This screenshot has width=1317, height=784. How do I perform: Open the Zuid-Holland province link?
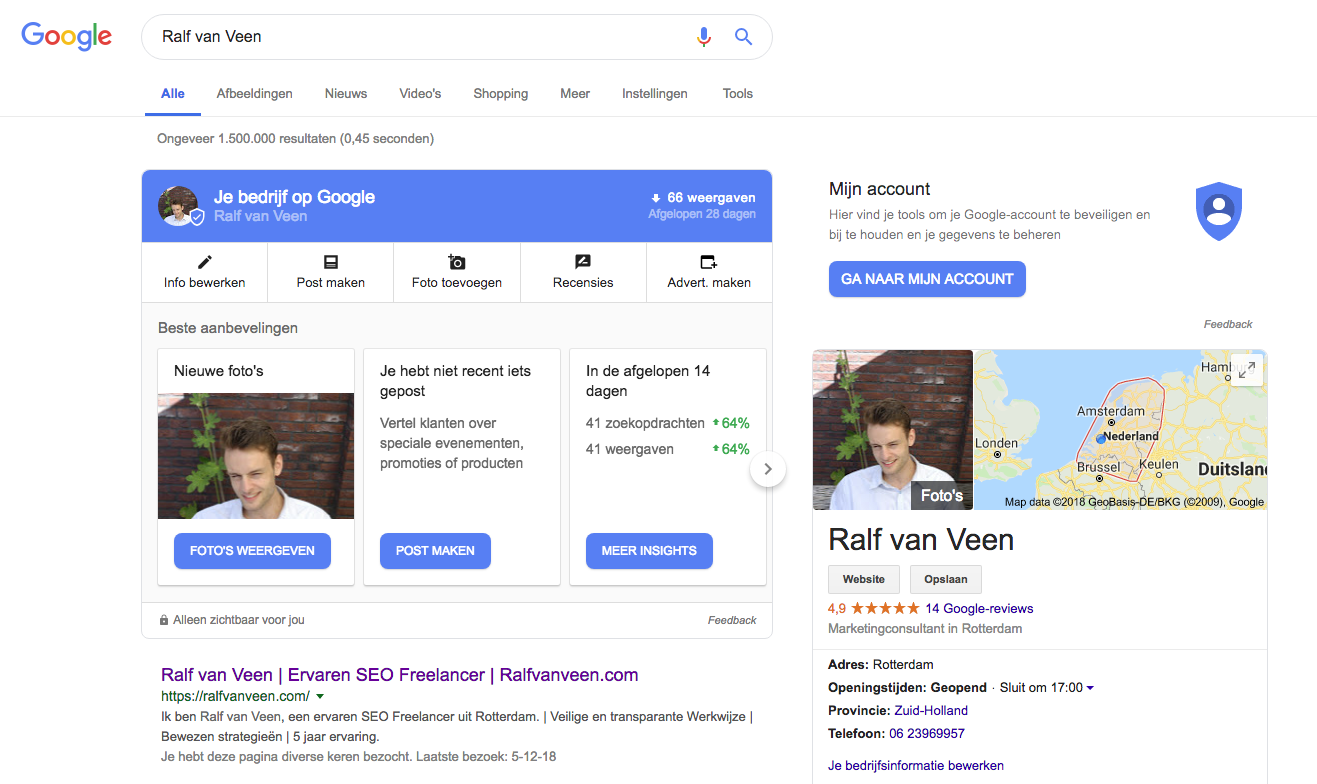click(x=931, y=710)
